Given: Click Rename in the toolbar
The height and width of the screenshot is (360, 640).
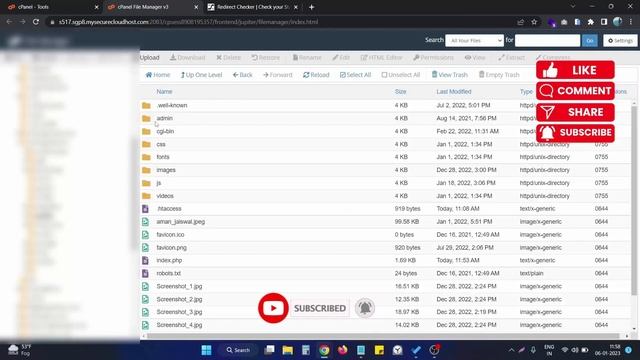Looking at the screenshot, I should tap(307, 58).
